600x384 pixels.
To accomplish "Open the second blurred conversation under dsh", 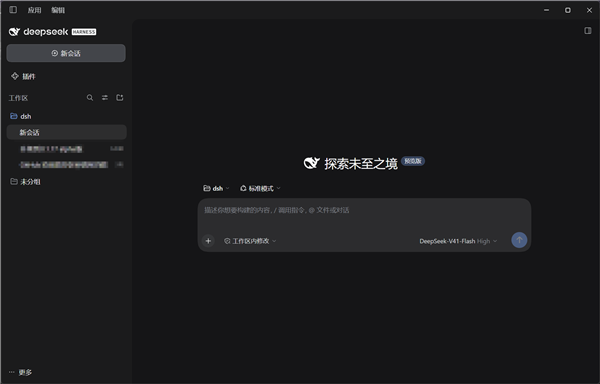I will point(67,165).
